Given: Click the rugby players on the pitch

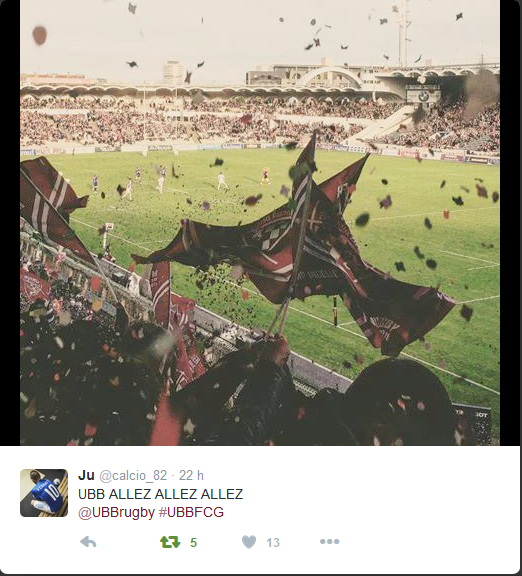Looking at the screenshot, I should [182, 180].
